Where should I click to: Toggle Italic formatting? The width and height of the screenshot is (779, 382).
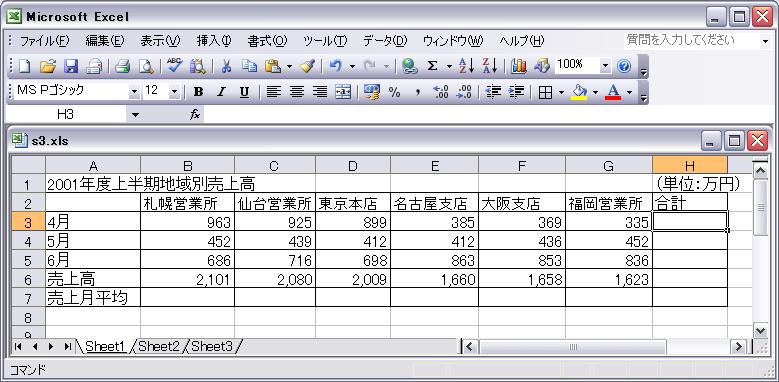[221, 92]
